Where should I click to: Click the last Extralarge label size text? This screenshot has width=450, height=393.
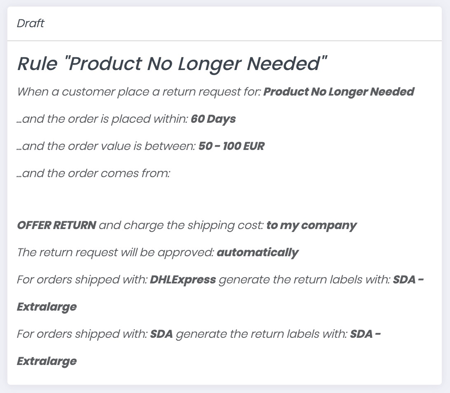point(47,361)
